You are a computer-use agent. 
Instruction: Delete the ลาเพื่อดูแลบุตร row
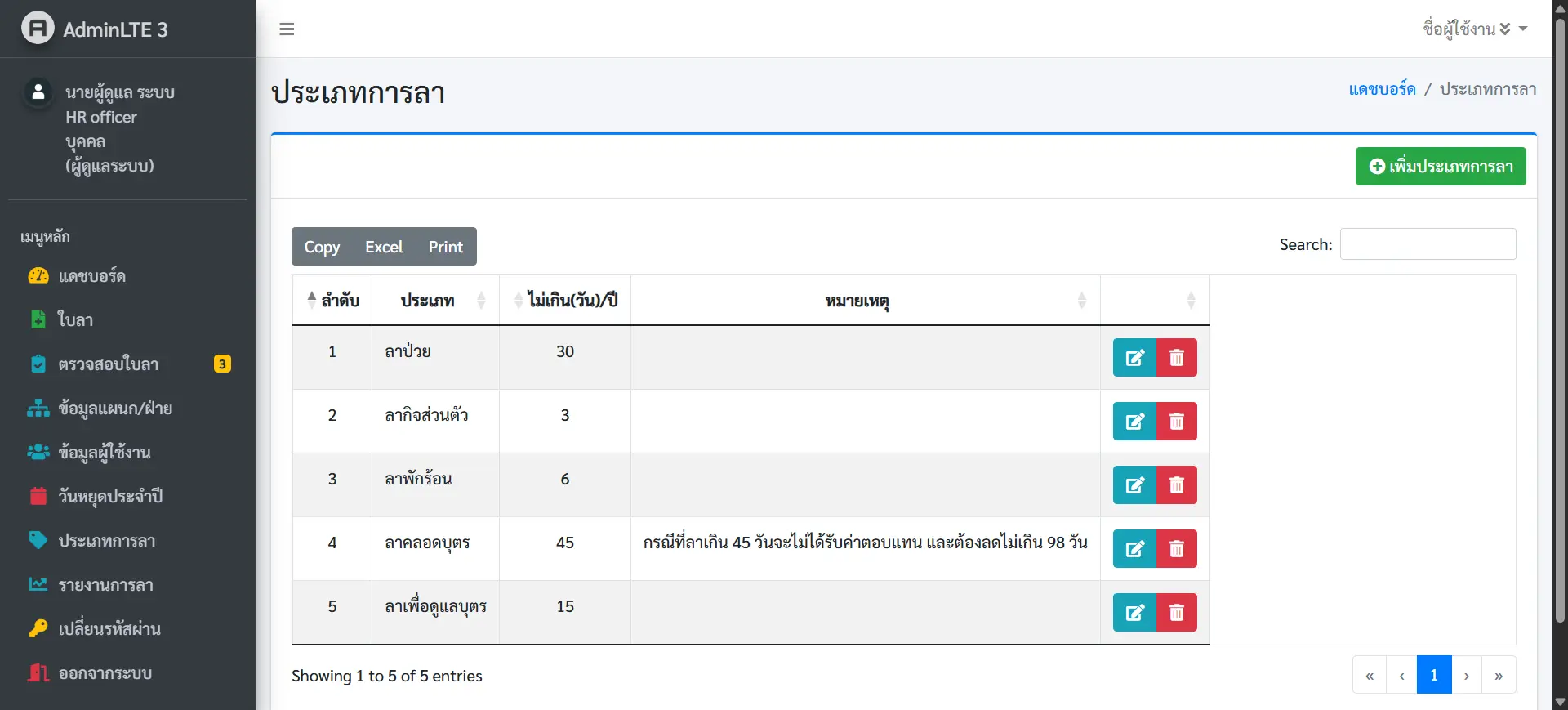[x=1177, y=612]
